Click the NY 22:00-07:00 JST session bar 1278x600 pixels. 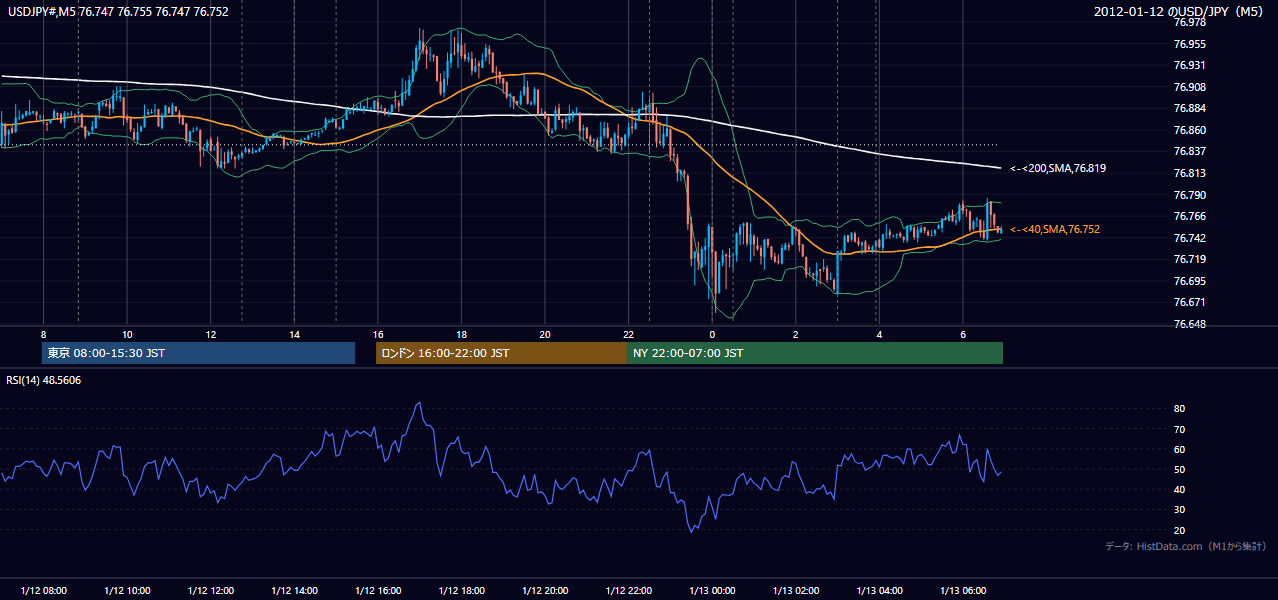[815, 353]
